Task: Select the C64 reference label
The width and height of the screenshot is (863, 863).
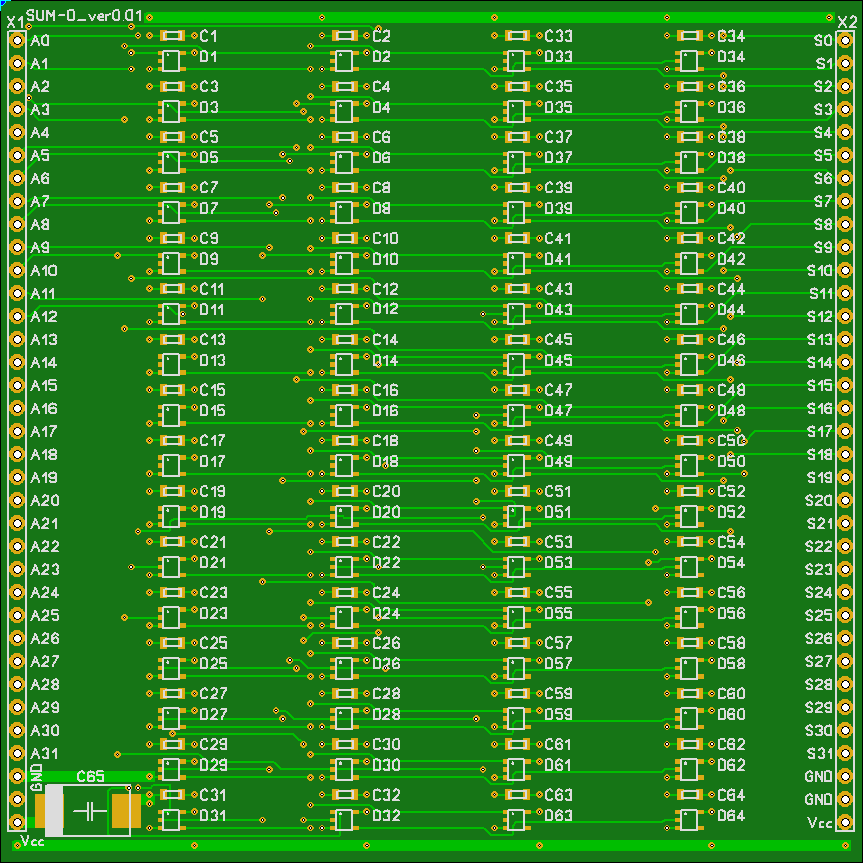Action: 731,795
